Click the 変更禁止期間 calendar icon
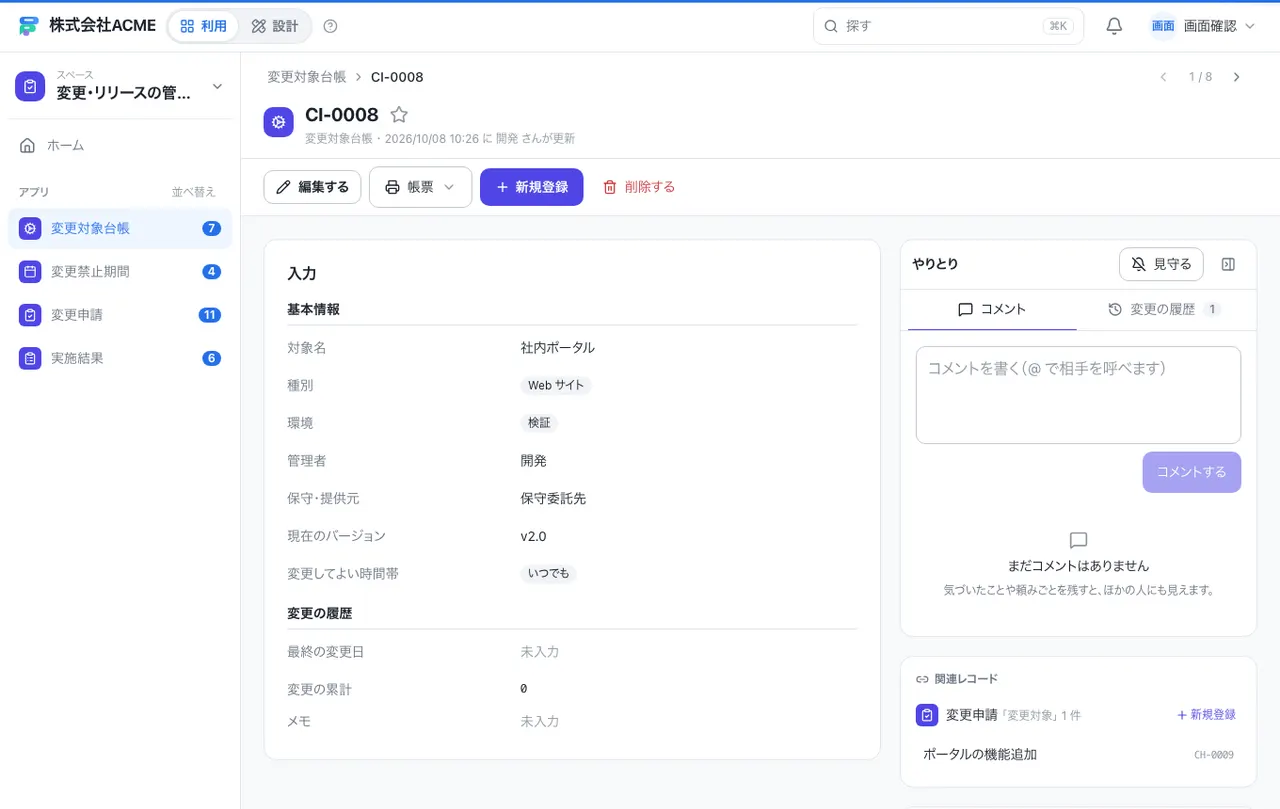The image size is (1280, 809). coord(30,271)
